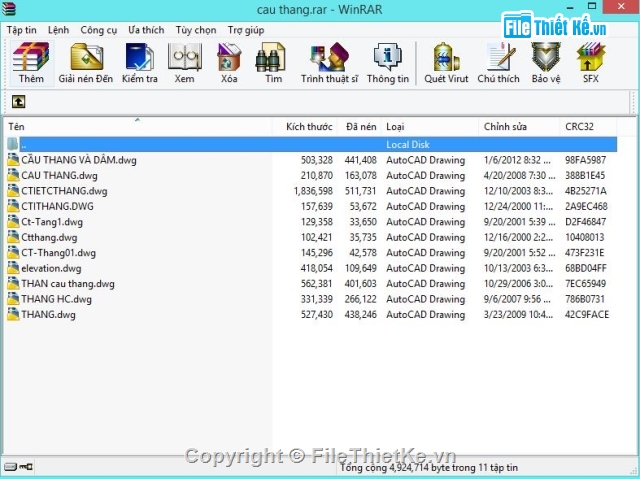The width and height of the screenshot is (640, 479).
Task: Run Quét Virut scan icon
Action: point(446,57)
